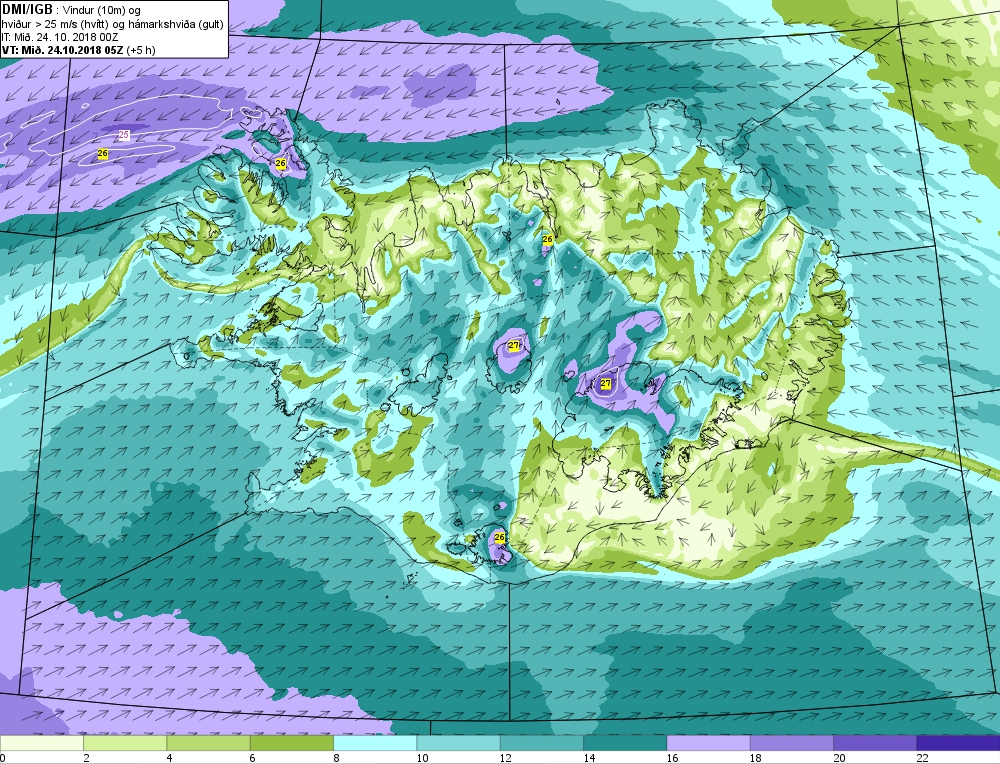
Task: Click the light lavender 16–18 m/s legend swatch
Action: click(709, 743)
